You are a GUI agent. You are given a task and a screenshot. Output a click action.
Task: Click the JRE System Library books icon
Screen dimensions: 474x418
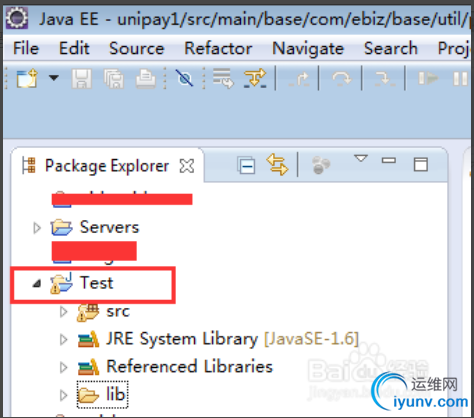pos(88,339)
